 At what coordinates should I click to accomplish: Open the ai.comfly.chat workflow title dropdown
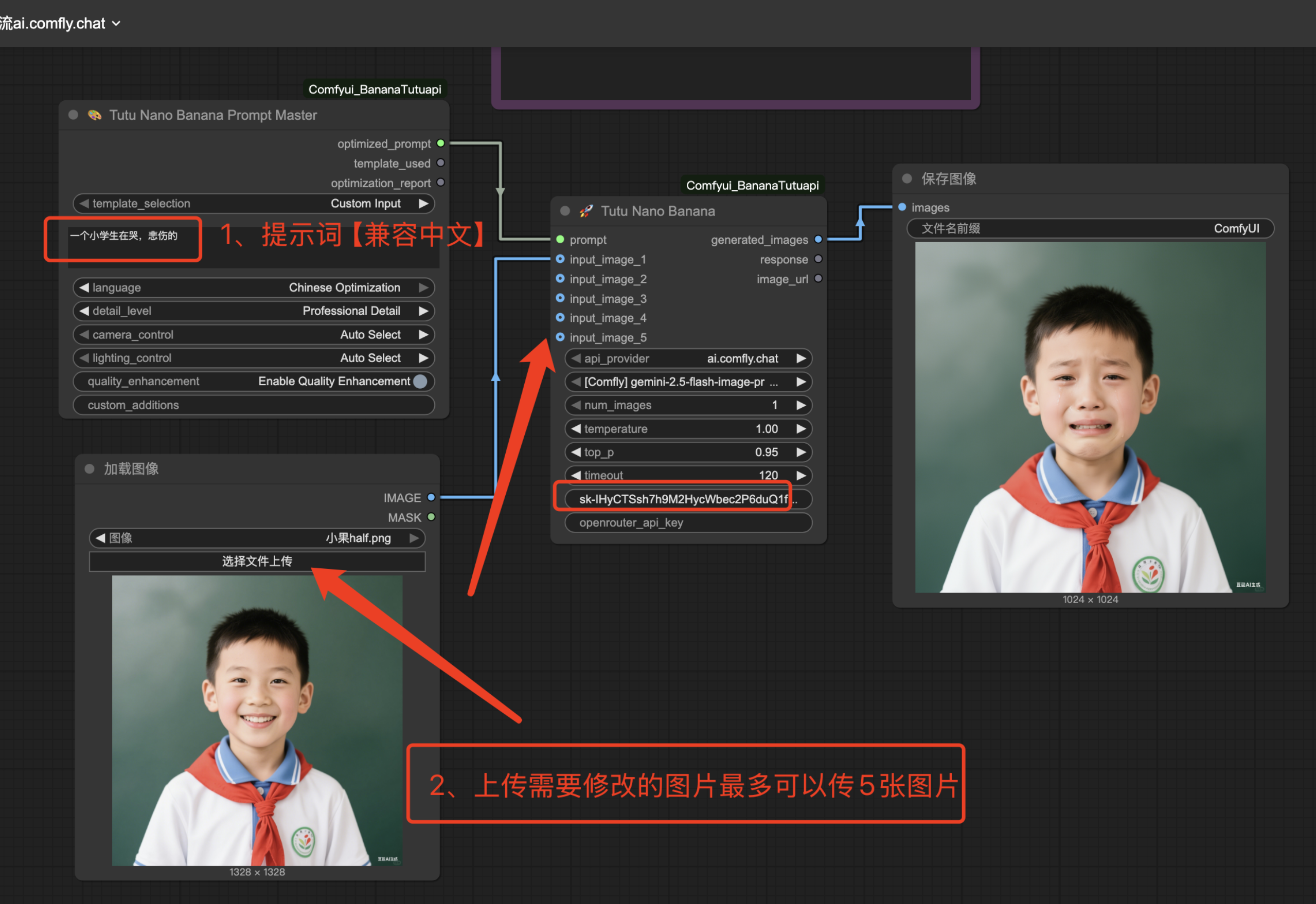(x=116, y=23)
